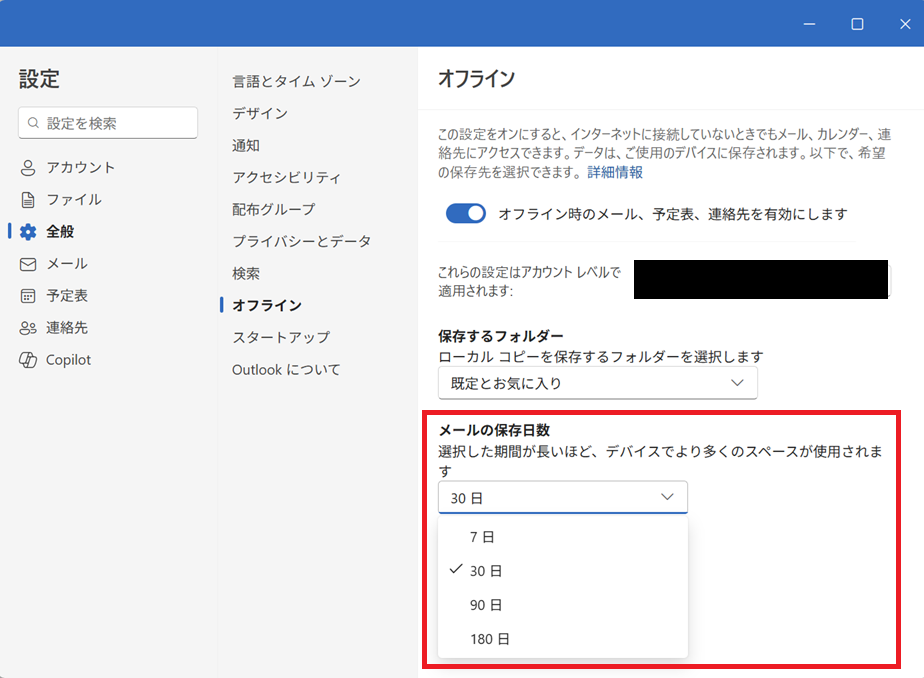The height and width of the screenshot is (678, 924).
Task: Open the 詳細情報 link
Action: click(x=614, y=172)
